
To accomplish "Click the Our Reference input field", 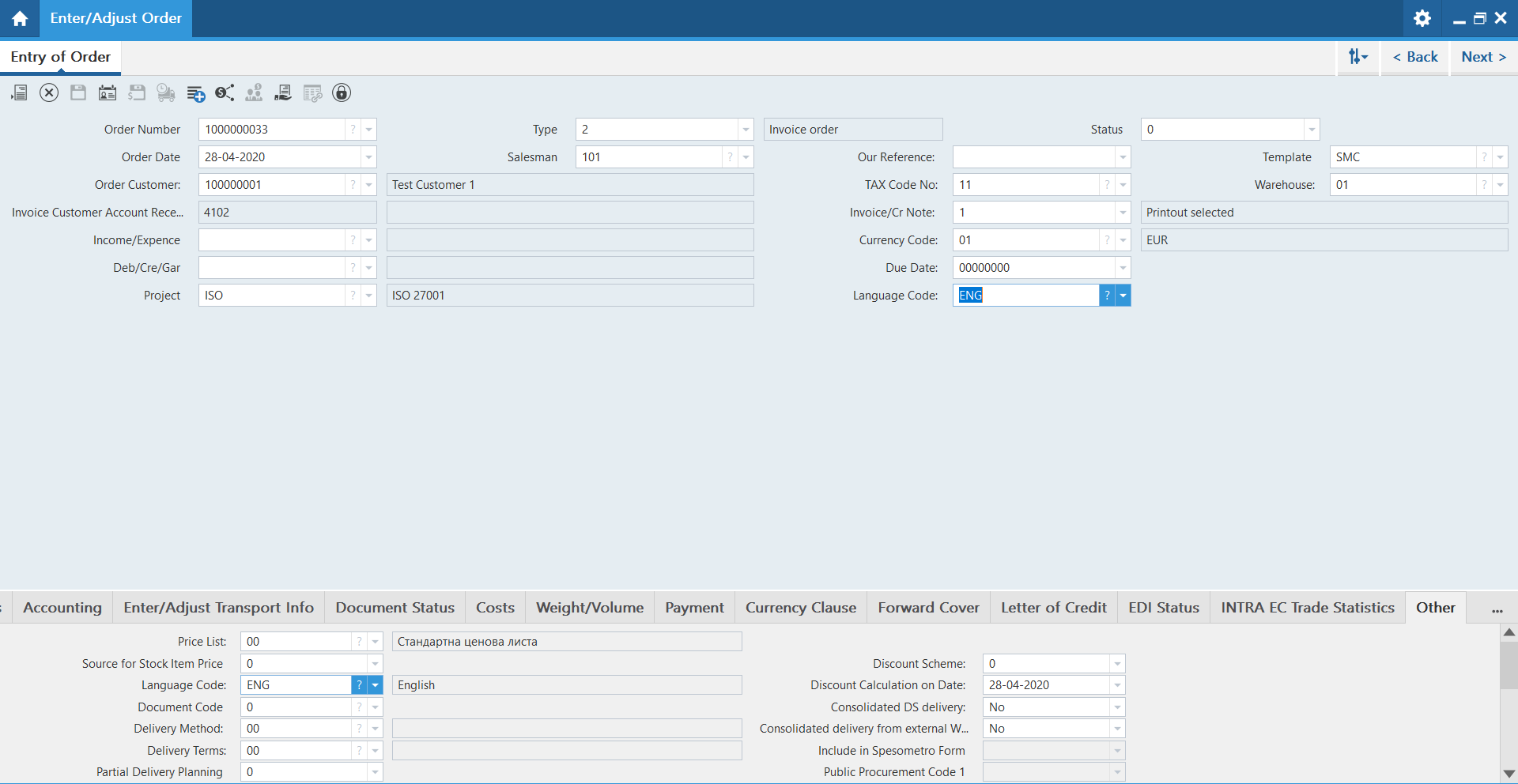I will (x=1033, y=157).
